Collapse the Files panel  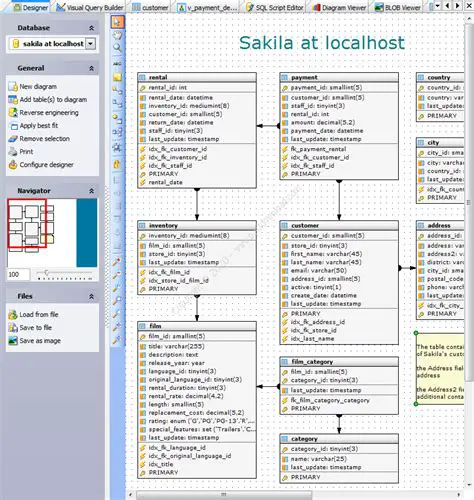point(91,296)
